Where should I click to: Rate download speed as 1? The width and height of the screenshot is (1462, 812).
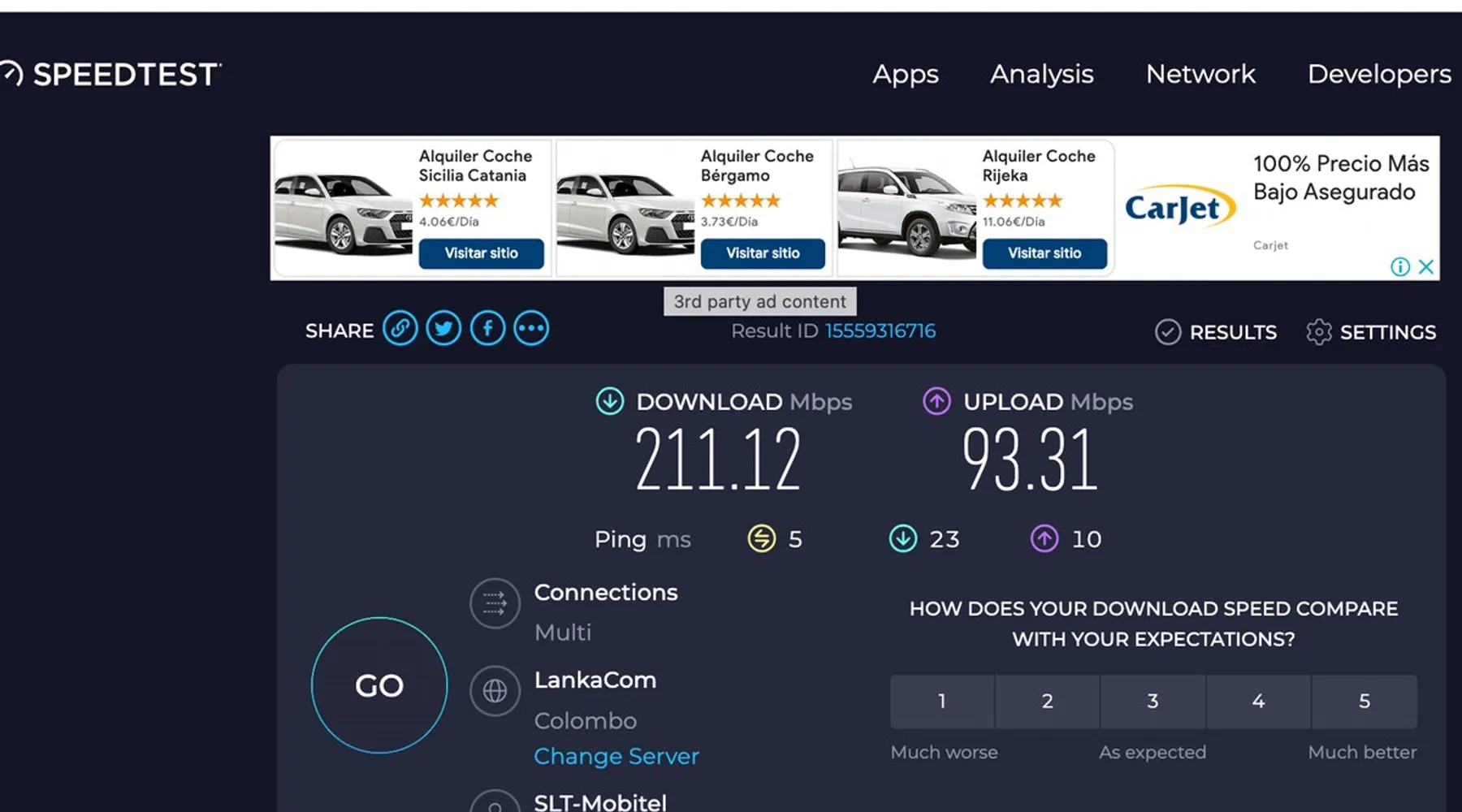point(942,701)
